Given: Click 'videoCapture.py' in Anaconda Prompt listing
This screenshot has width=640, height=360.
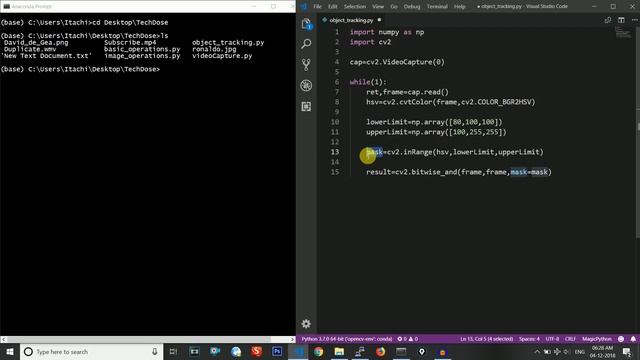Looking at the screenshot, I should 222,56.
